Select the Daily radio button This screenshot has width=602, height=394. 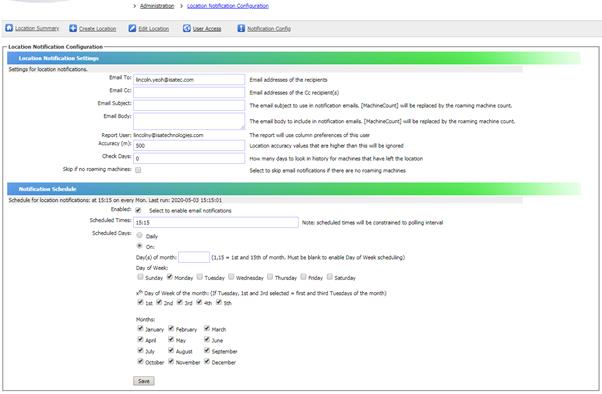[139, 235]
